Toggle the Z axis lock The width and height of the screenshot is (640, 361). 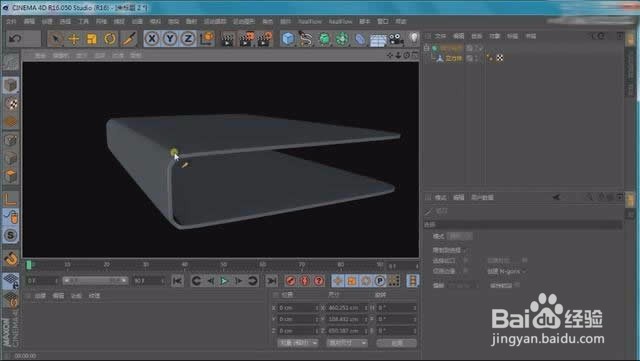point(188,39)
